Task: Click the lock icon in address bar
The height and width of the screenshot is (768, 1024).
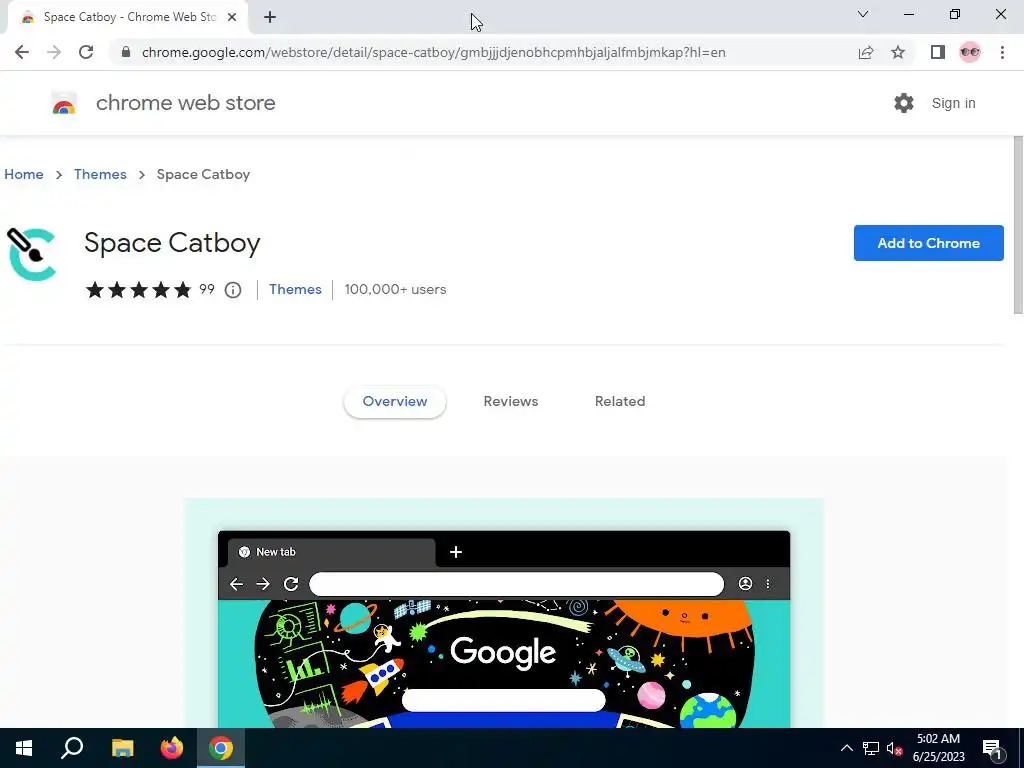Action: tap(126, 52)
